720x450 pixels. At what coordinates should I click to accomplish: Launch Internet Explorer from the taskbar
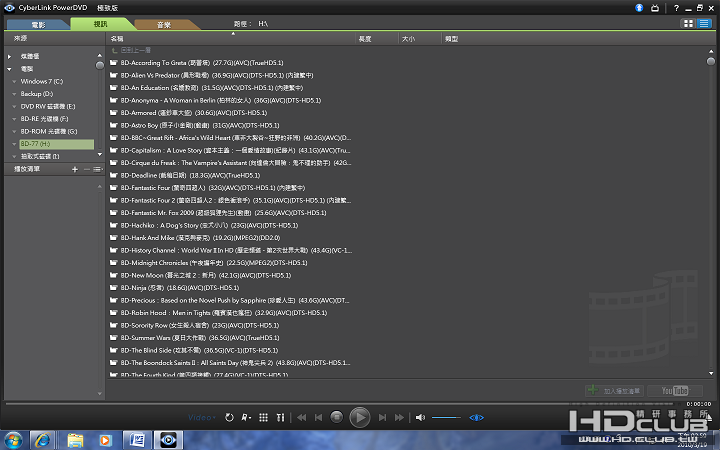(43, 440)
